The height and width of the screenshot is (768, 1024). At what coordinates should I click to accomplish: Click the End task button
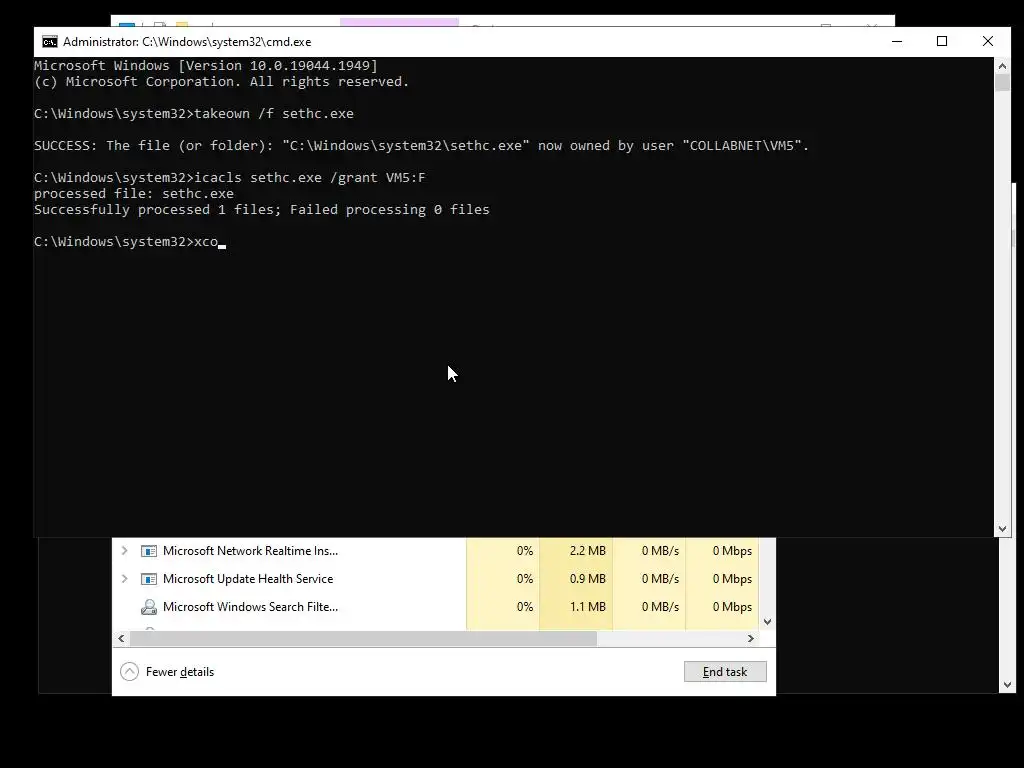click(x=725, y=671)
